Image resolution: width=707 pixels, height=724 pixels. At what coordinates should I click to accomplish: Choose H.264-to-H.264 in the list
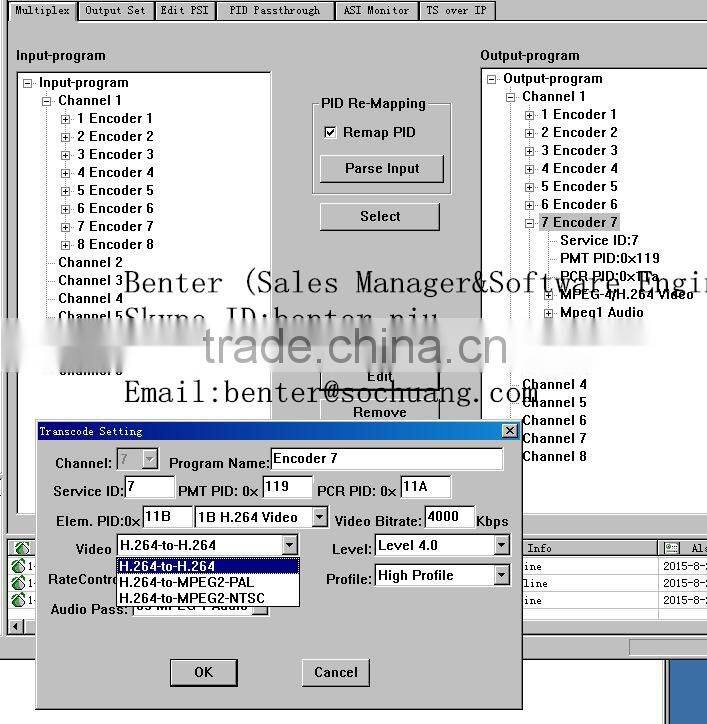[208, 566]
